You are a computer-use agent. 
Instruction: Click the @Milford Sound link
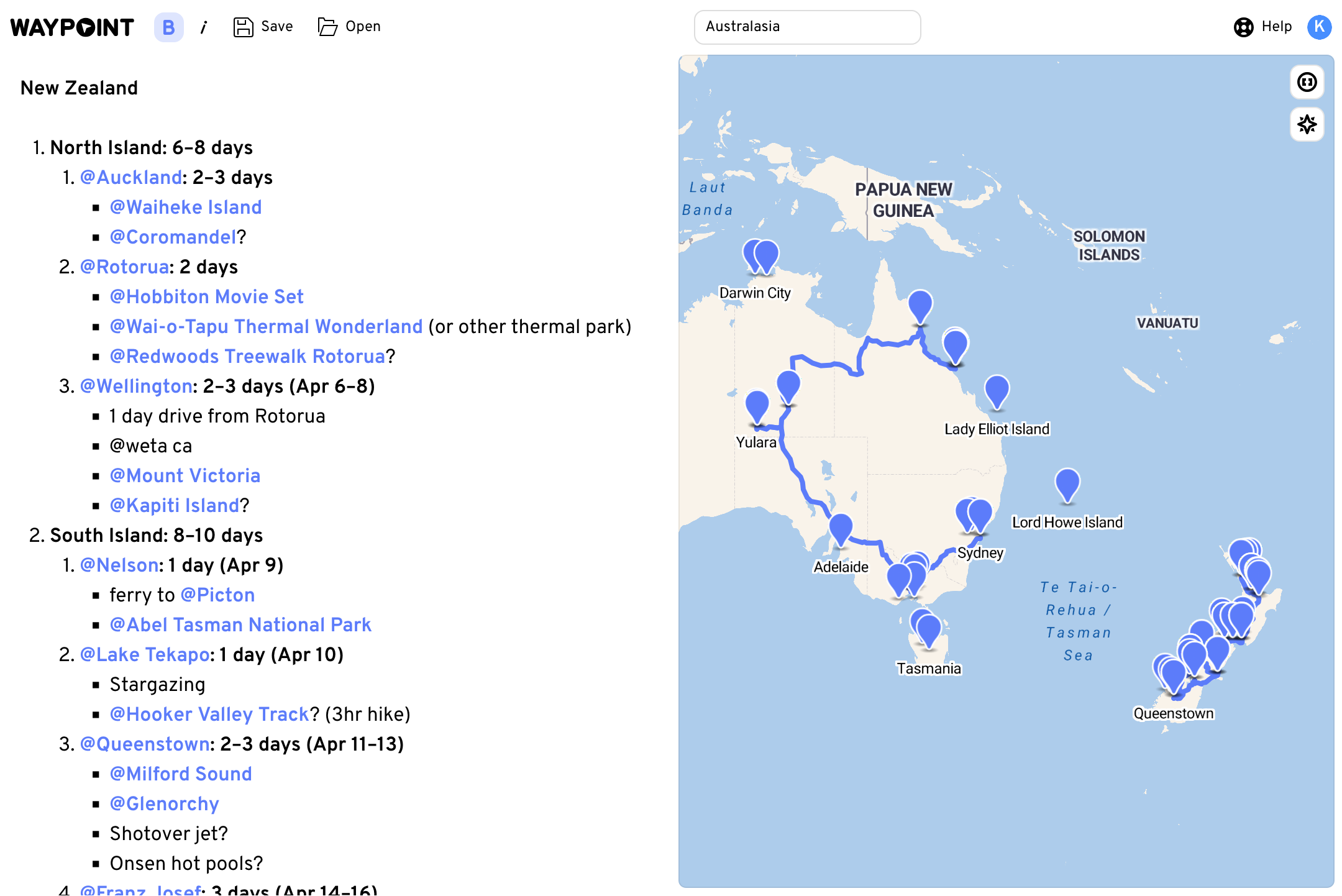[181, 774]
